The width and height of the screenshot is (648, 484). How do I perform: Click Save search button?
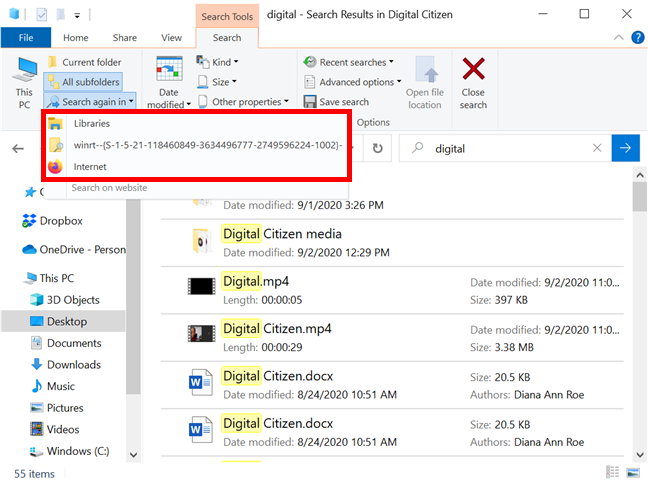[x=336, y=102]
